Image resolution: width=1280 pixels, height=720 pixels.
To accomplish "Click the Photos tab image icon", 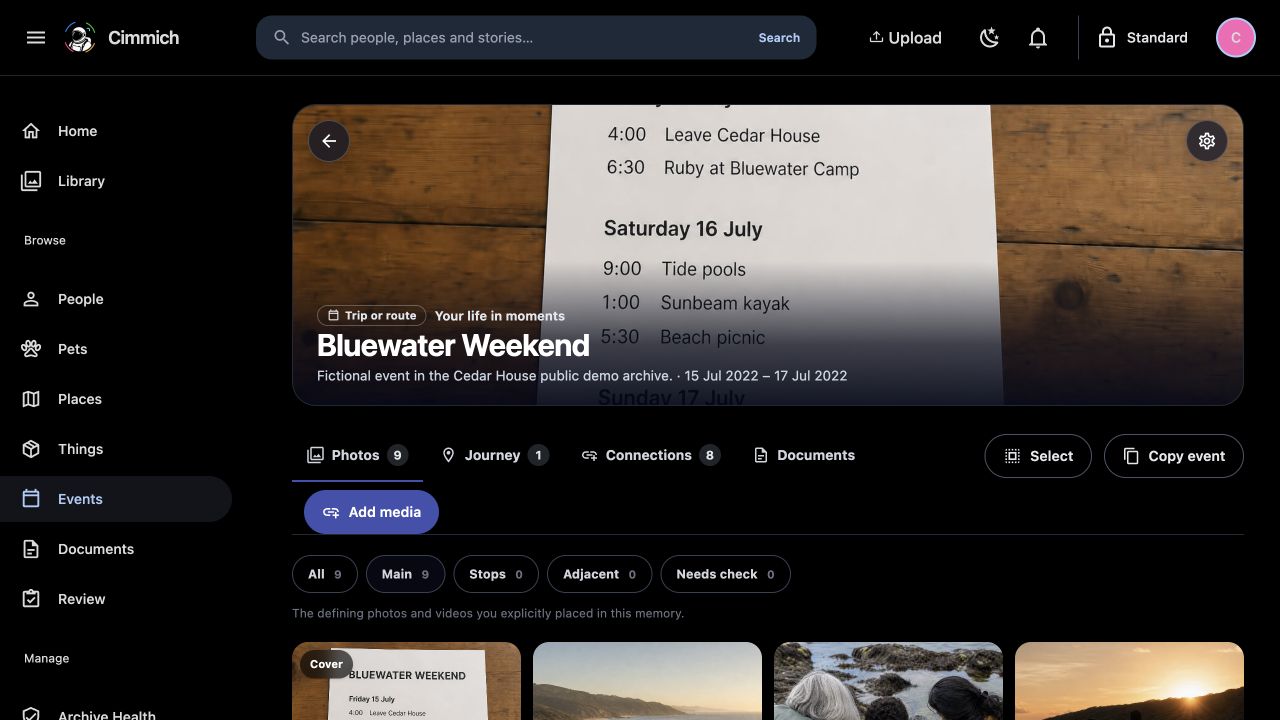I will pos(315,455).
